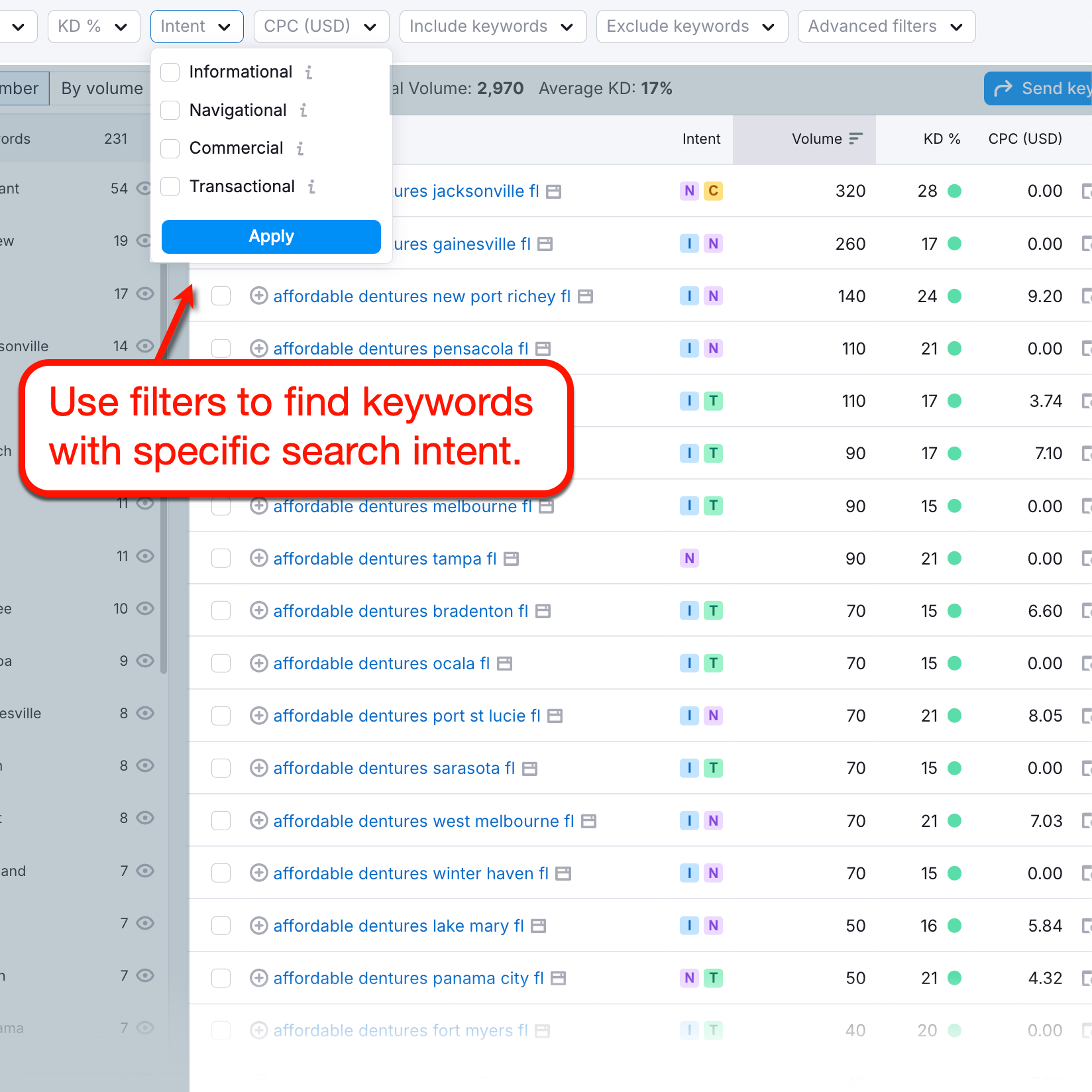Viewport: 1092px width, 1092px height.
Task: Click the Send keywords arrow icon
Action: point(1005,88)
